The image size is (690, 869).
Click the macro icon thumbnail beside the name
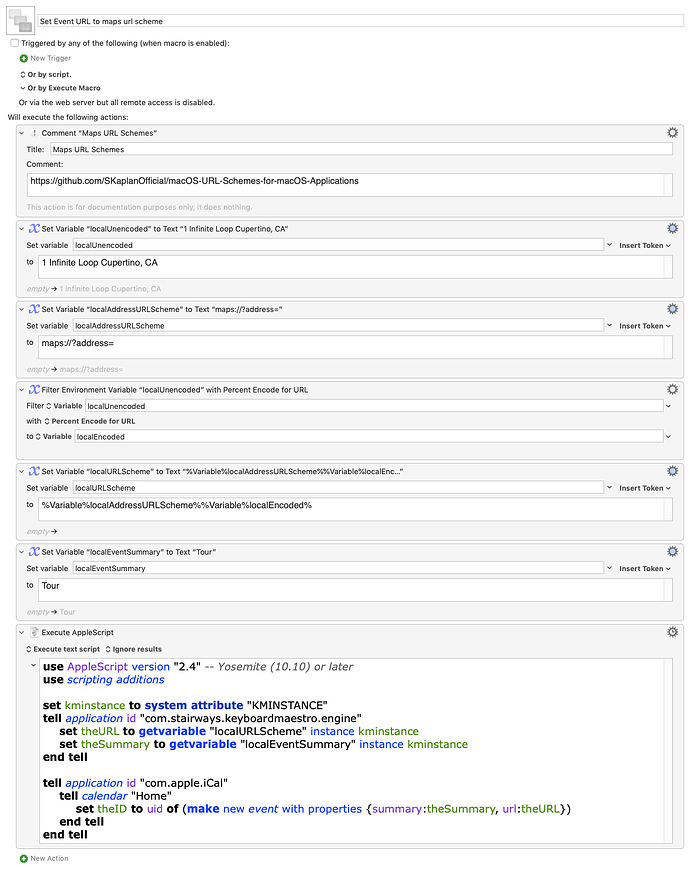point(20,20)
